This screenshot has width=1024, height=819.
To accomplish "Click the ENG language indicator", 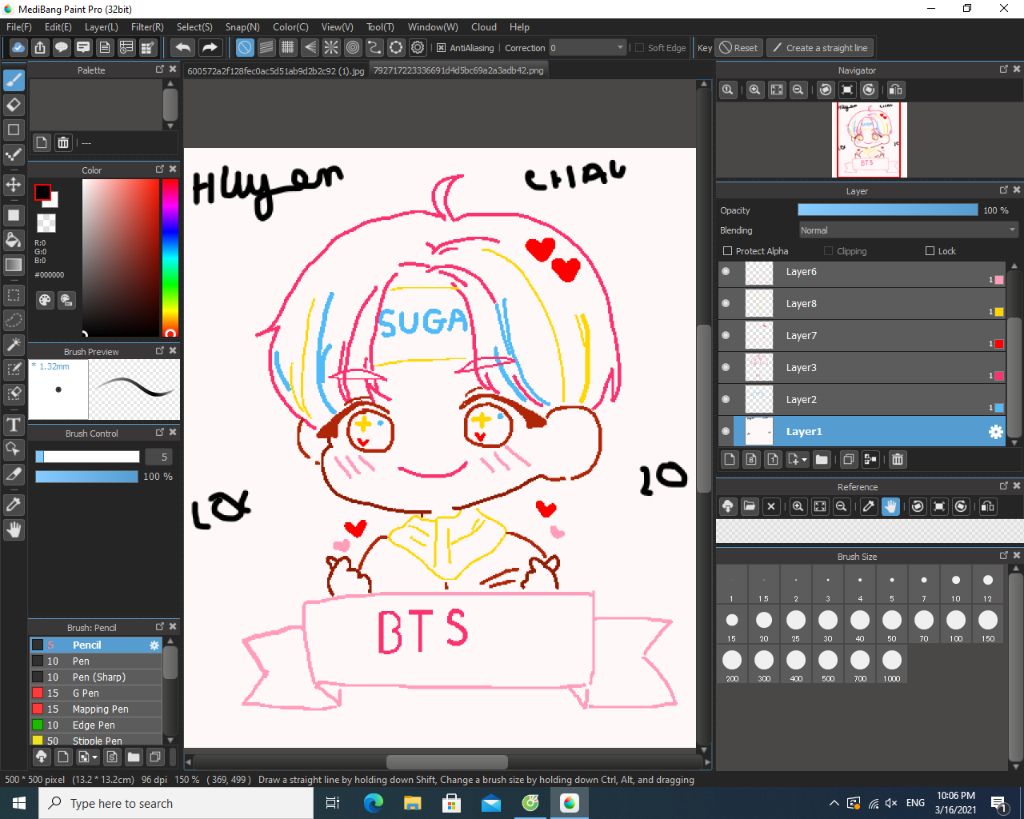I will pos(915,803).
